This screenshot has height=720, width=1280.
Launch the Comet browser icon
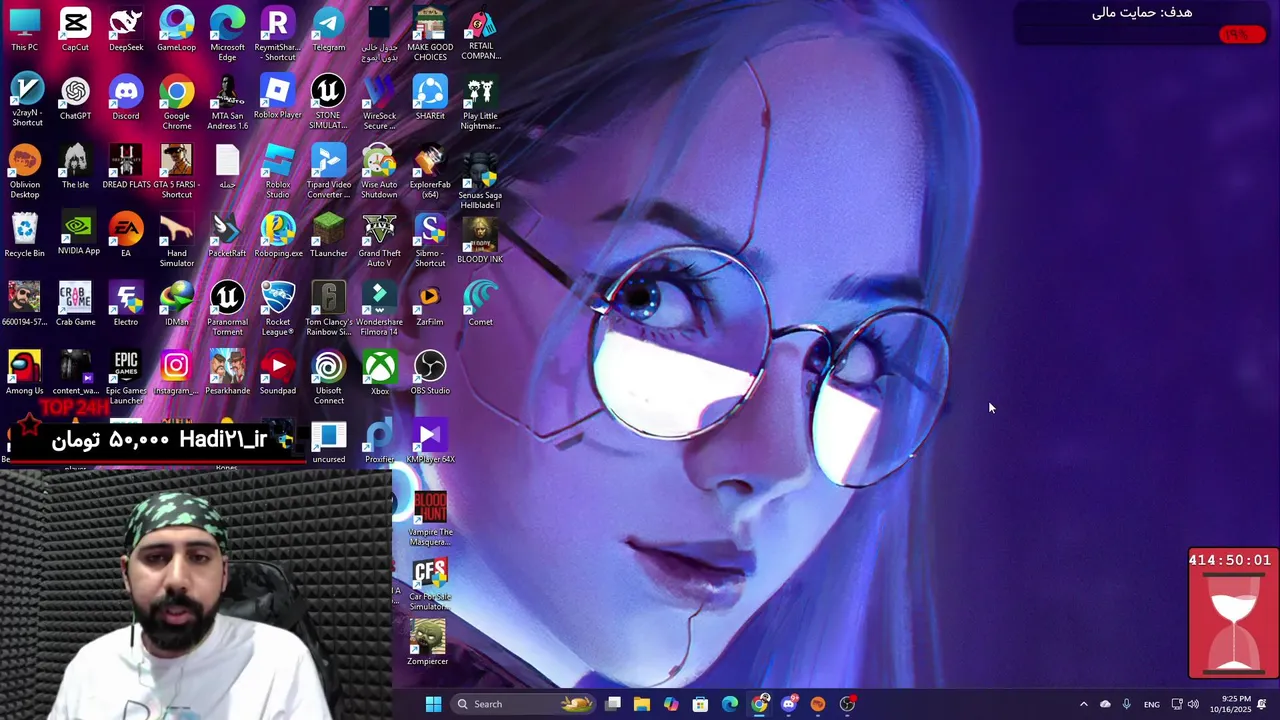[x=480, y=304]
